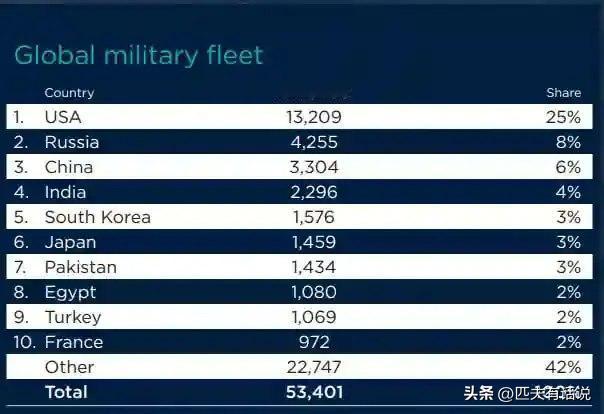Viewport: 604px width, 414px height.
Task: Click the 13,209 fleet value
Action: click(x=314, y=117)
